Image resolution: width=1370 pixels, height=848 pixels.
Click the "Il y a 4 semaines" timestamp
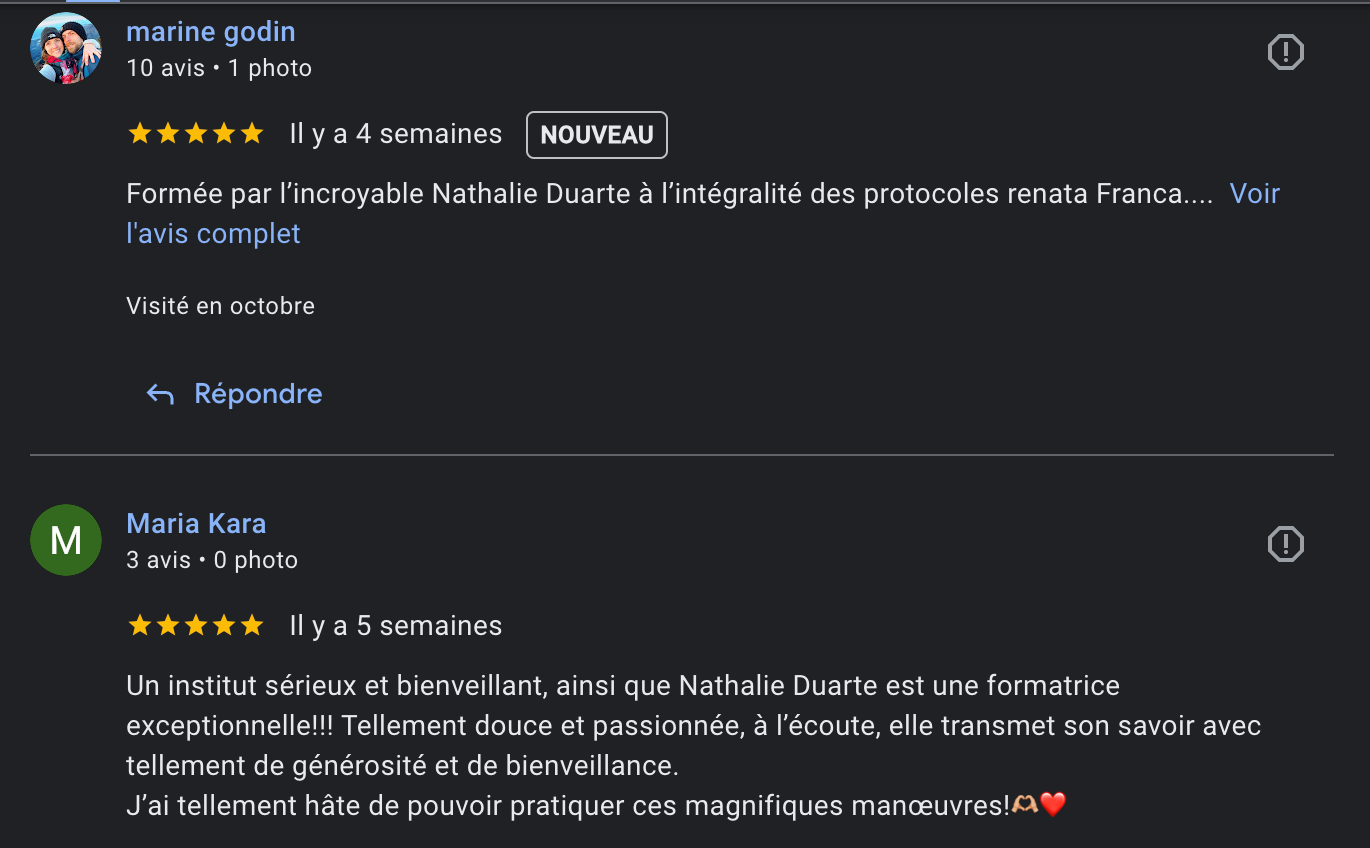click(396, 134)
